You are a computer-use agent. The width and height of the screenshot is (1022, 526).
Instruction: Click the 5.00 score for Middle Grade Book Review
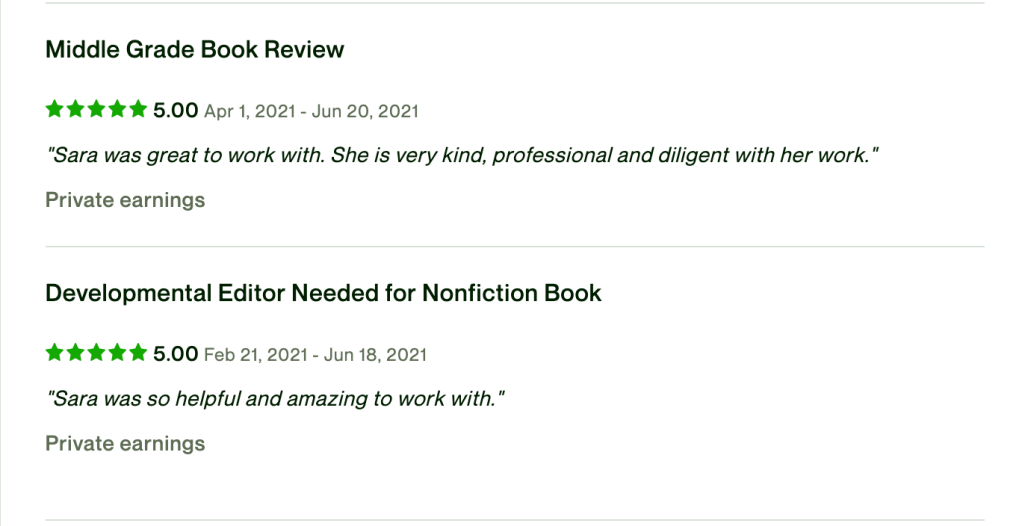(x=176, y=110)
